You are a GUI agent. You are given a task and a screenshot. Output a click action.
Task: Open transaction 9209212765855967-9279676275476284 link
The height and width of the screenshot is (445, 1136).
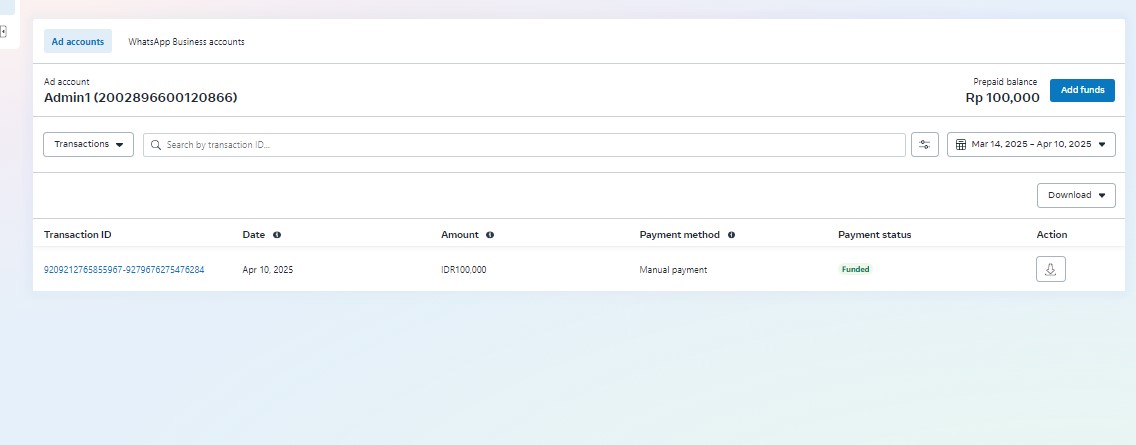point(124,270)
